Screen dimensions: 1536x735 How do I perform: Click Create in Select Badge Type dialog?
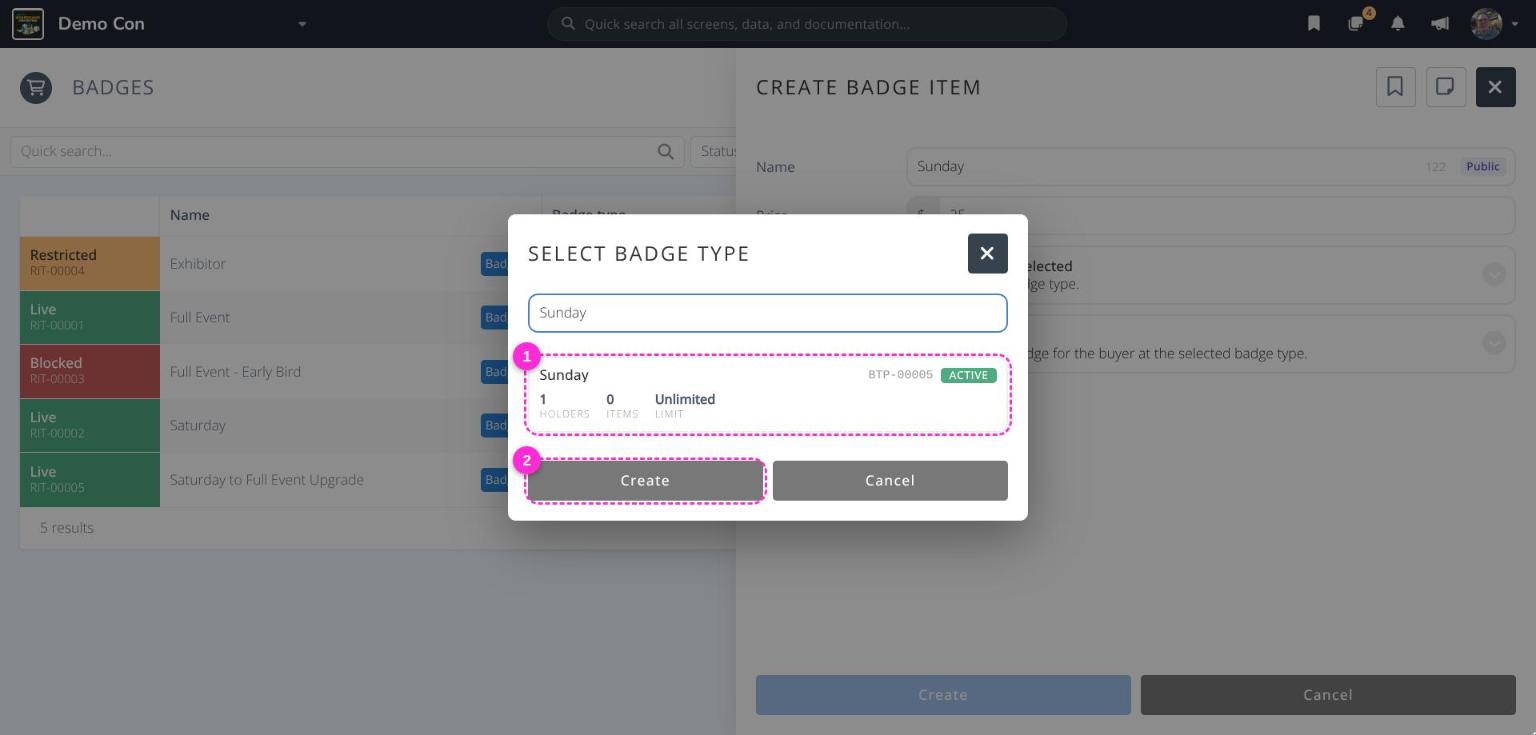pos(645,481)
